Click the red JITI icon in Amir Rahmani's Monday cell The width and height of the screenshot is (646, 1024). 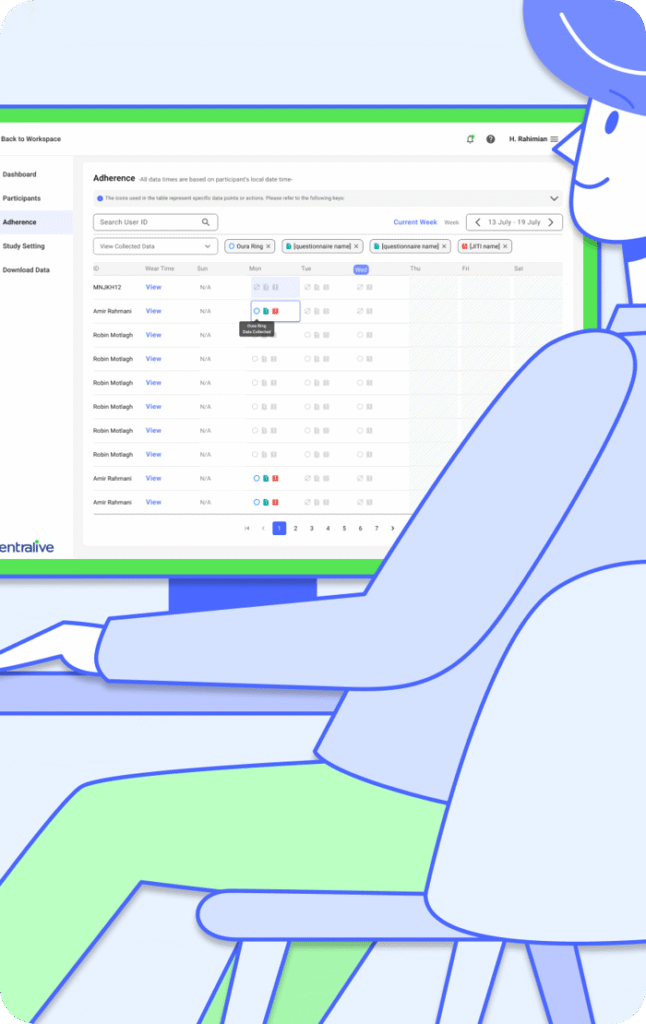(x=275, y=311)
